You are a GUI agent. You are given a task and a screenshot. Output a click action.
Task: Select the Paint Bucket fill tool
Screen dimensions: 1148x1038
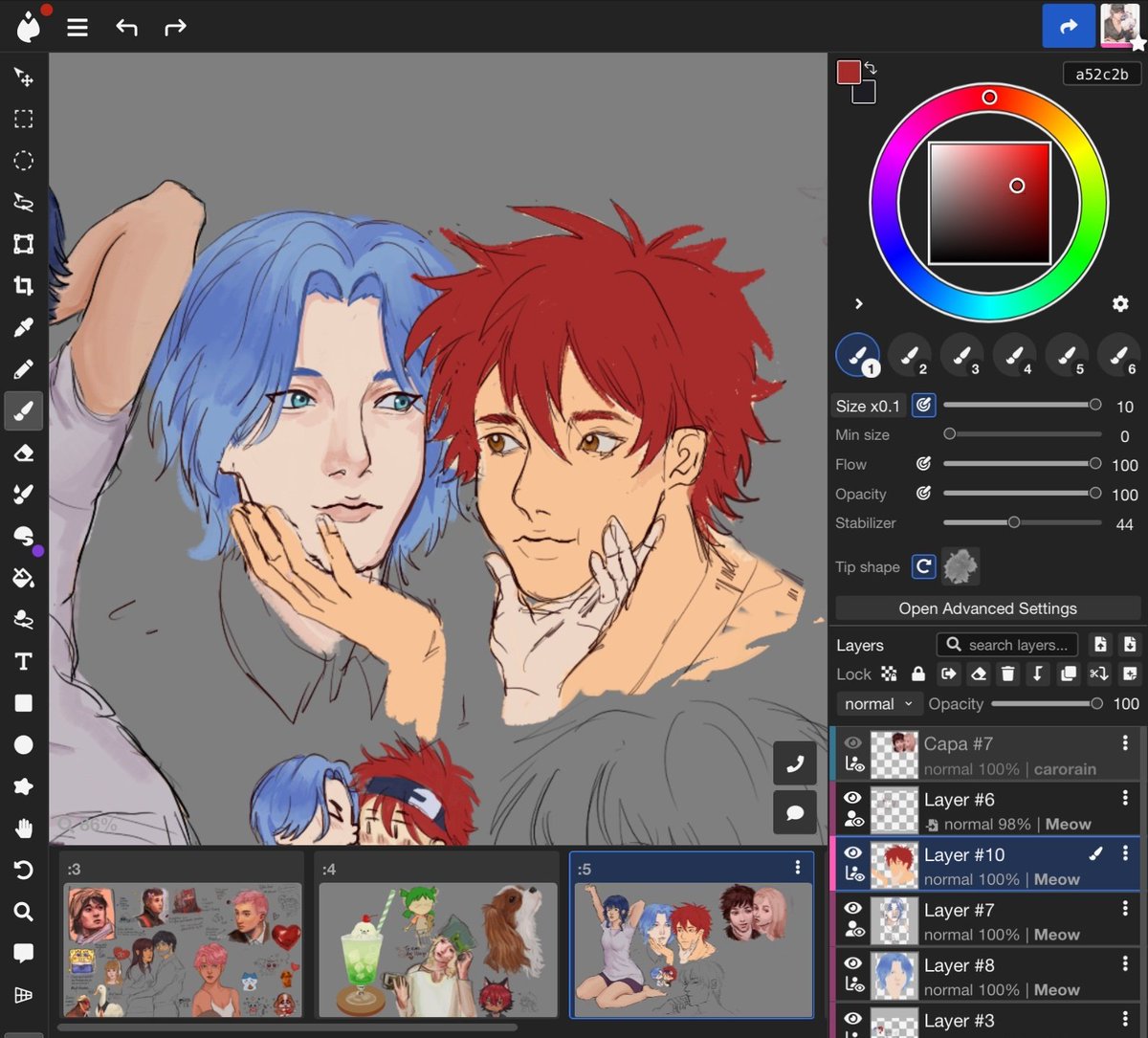coord(24,578)
